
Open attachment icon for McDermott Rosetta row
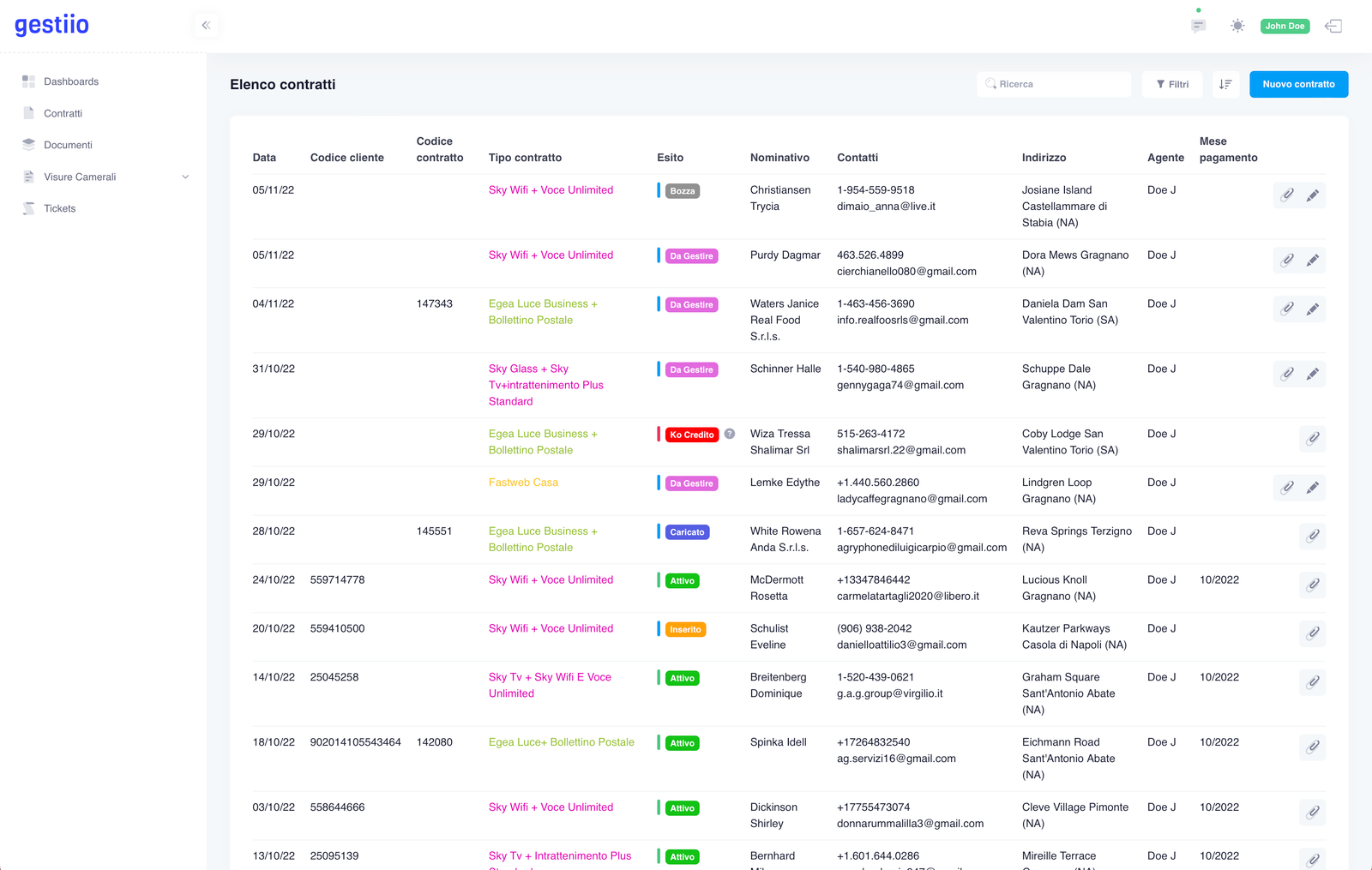point(1312,585)
